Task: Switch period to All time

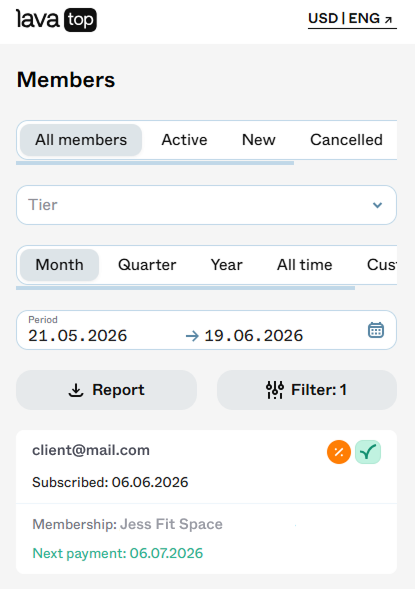Action: pos(305,265)
